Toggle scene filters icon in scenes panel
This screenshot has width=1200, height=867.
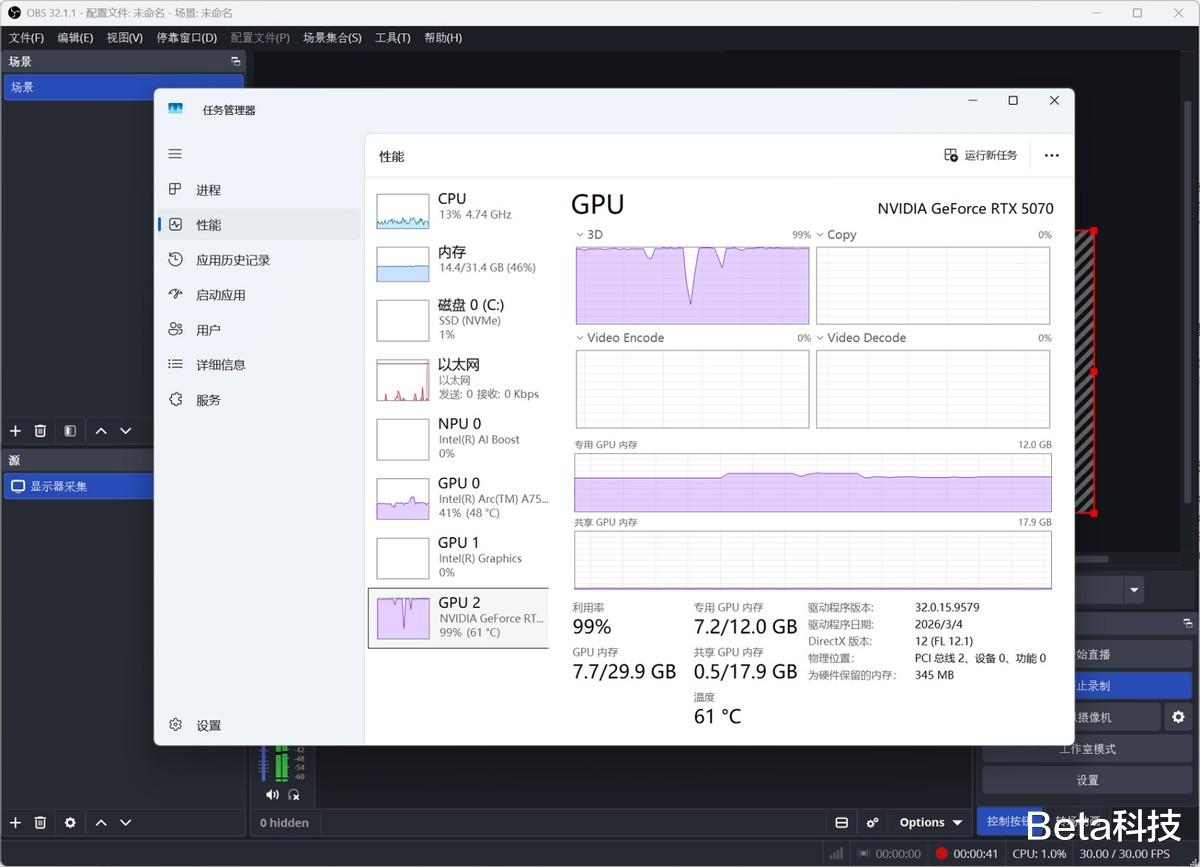tap(69, 431)
